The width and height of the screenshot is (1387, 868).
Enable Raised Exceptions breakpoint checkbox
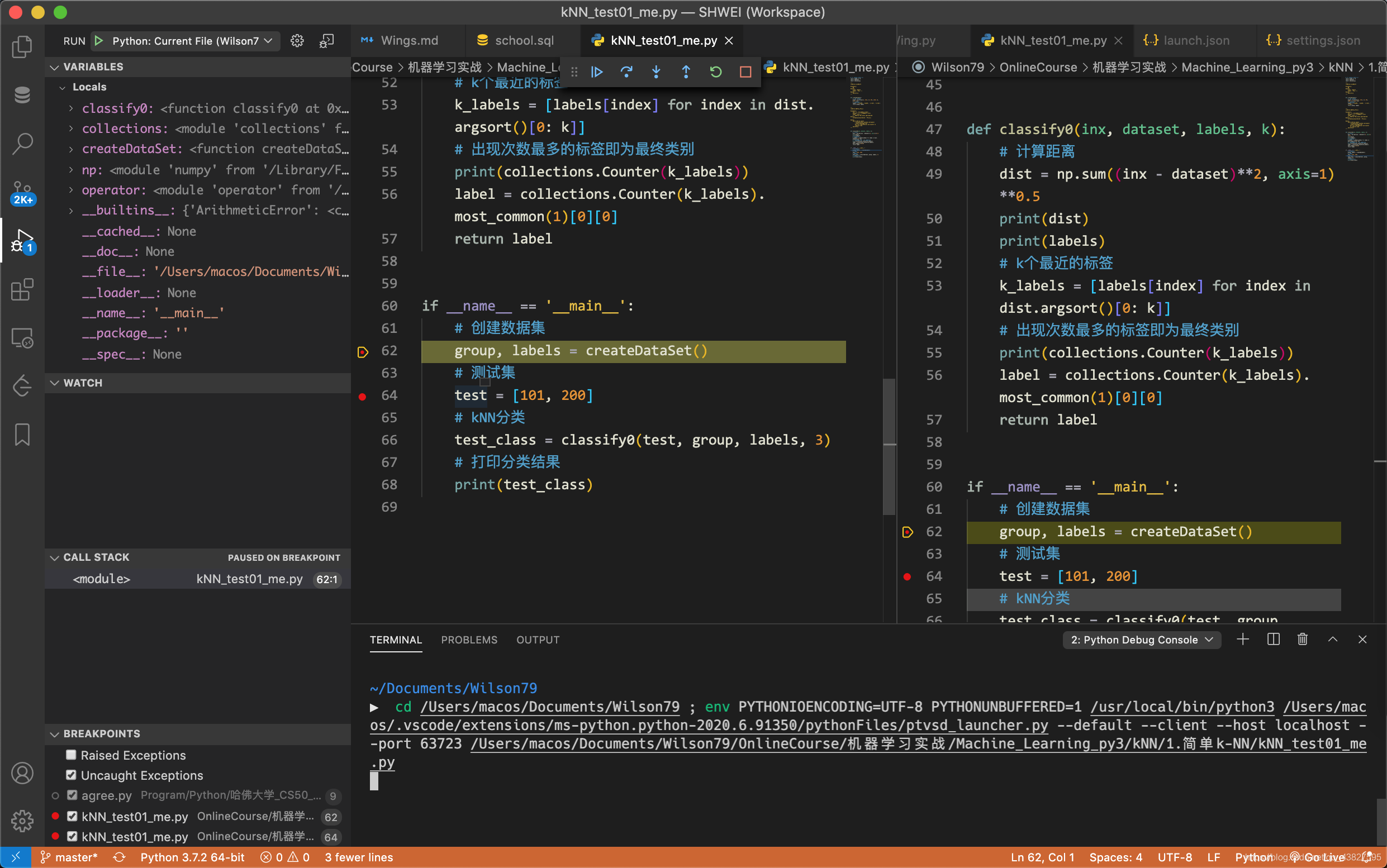[71, 755]
